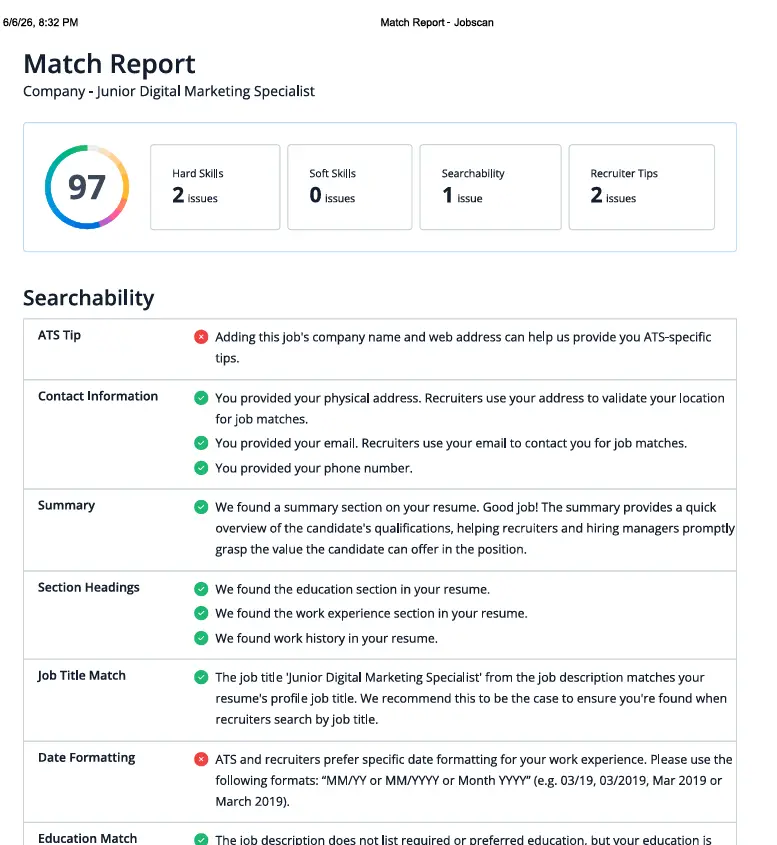This screenshot has height=845, width=777.
Task: Click the green check in Summary row
Action: [x=201, y=507]
